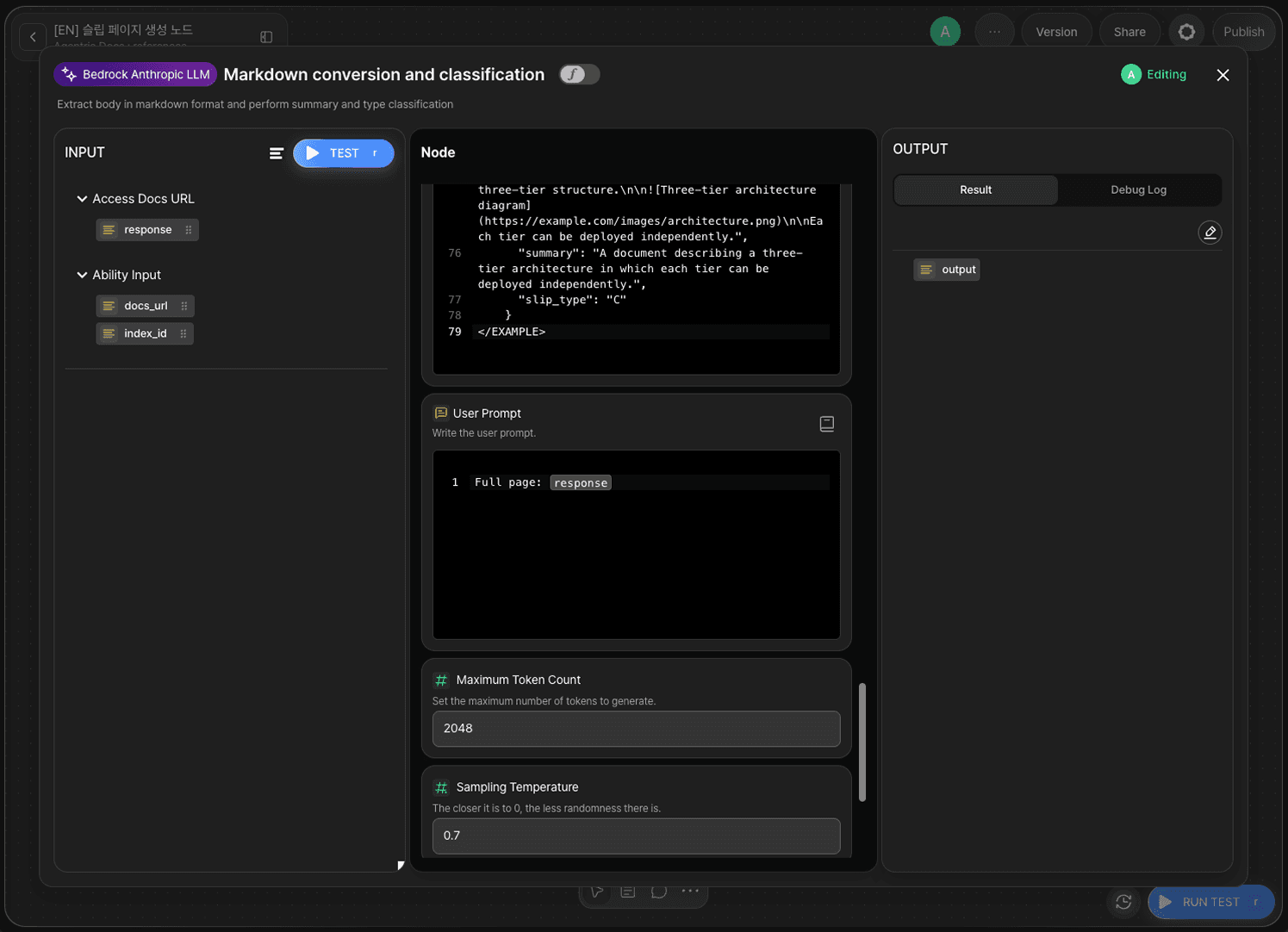Open the settings gear icon
The height and width of the screenshot is (932, 1288).
coord(1186,32)
